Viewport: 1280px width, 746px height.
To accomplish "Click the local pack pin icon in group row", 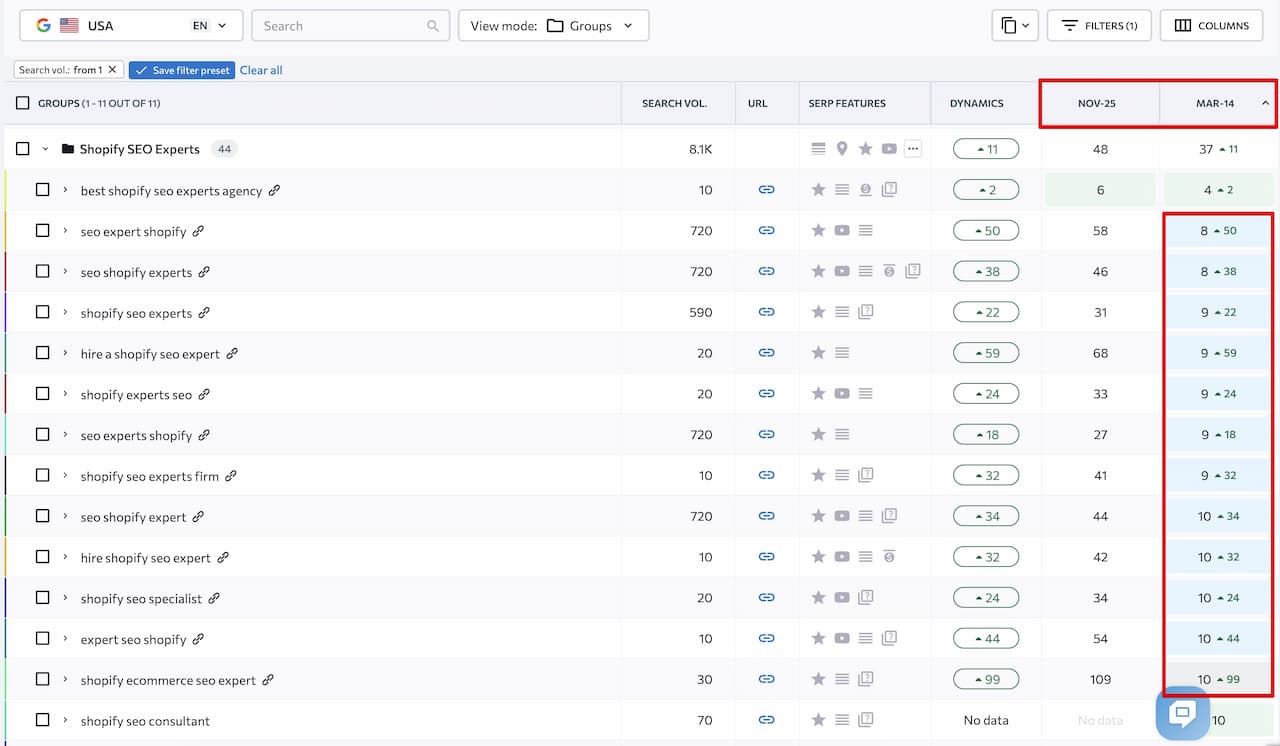I will coord(842,149).
